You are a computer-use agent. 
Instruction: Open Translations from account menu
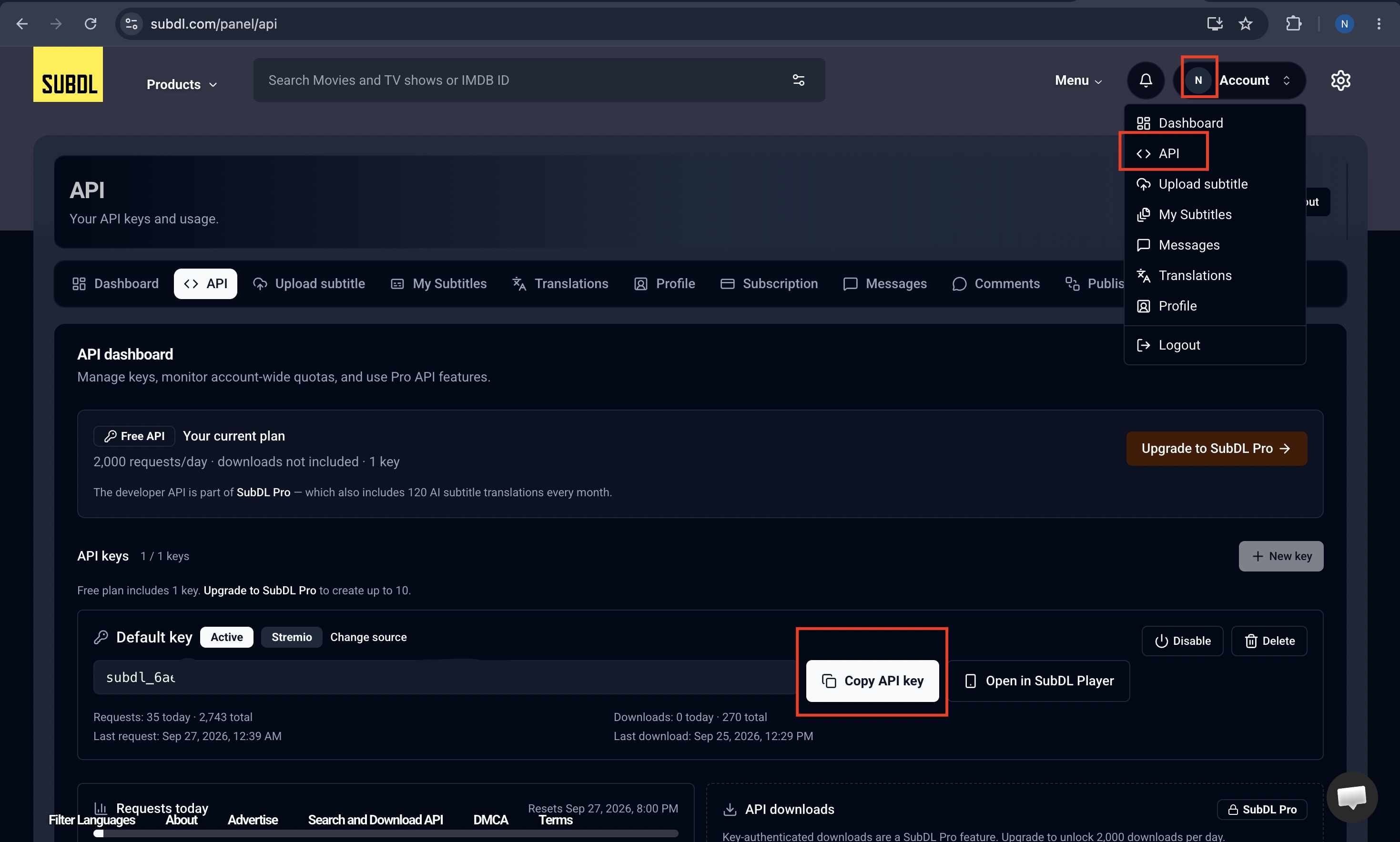1214,276
